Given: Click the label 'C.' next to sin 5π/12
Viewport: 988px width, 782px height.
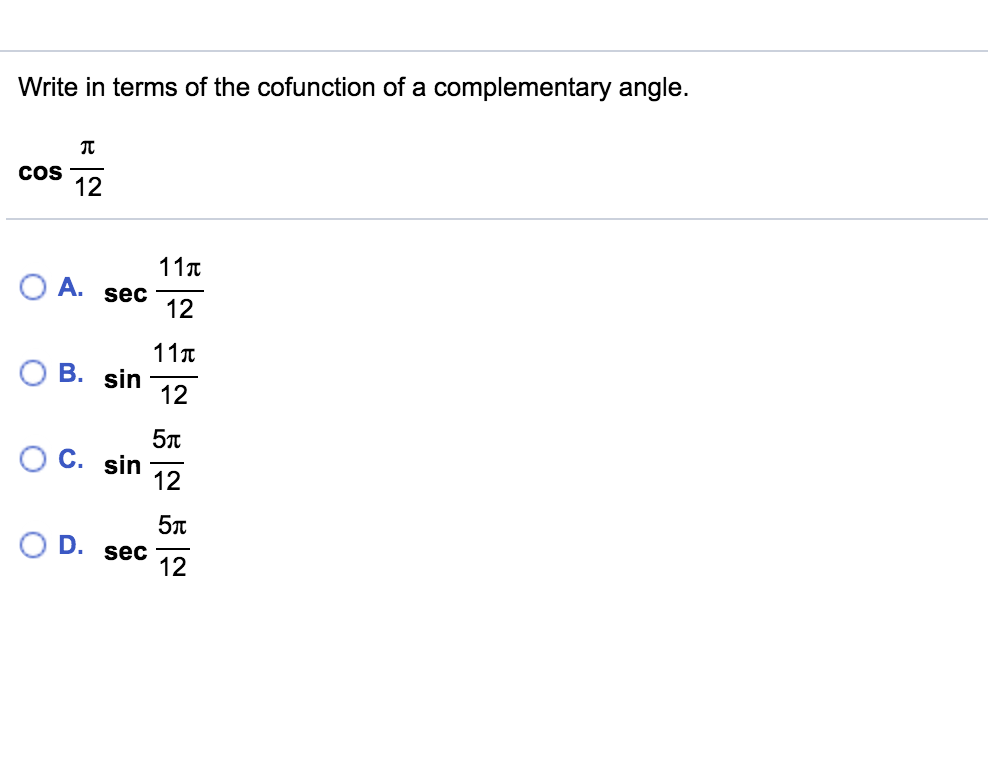Looking at the screenshot, I should pyautogui.click(x=69, y=459).
